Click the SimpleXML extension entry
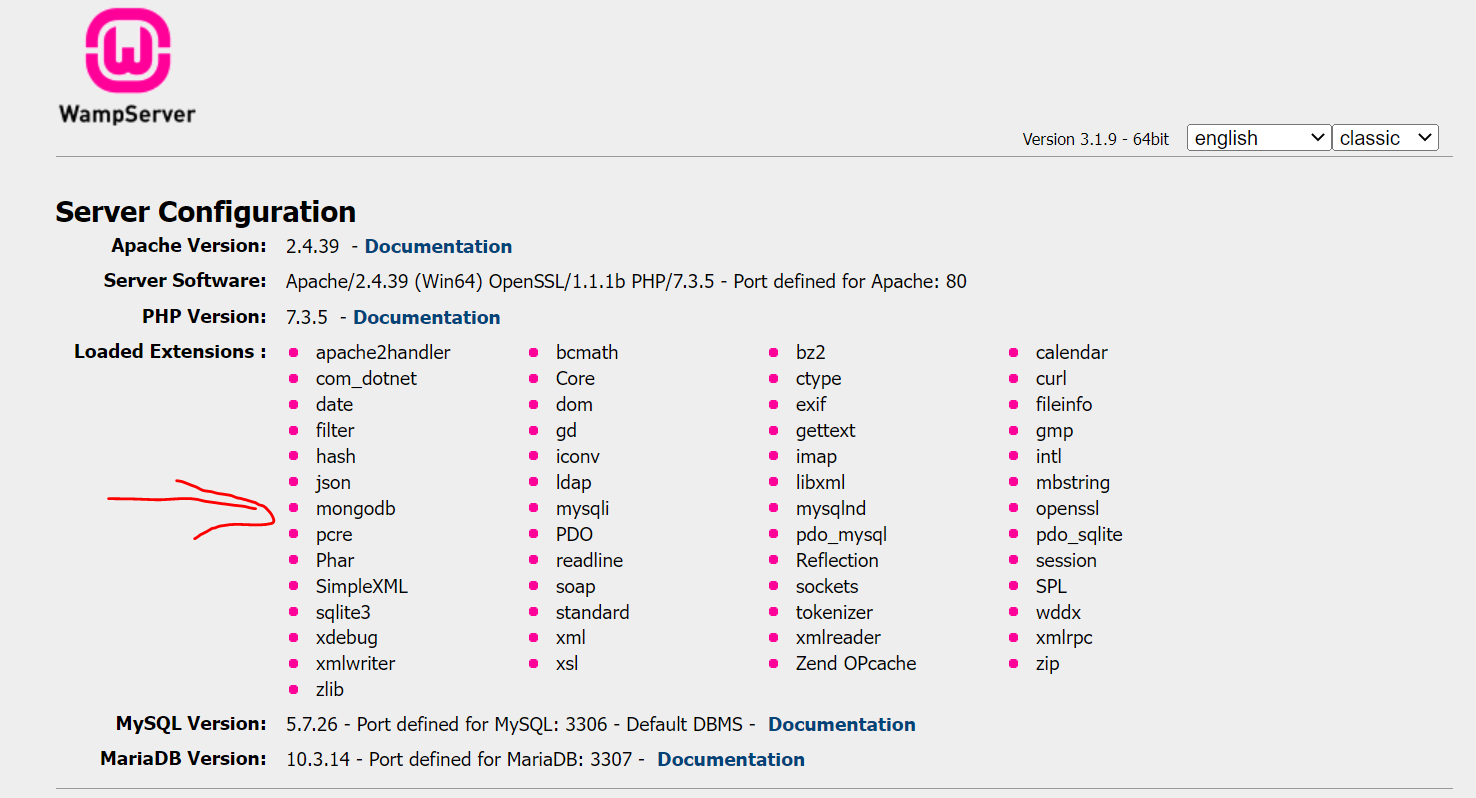This screenshot has height=798, width=1476. (362, 586)
